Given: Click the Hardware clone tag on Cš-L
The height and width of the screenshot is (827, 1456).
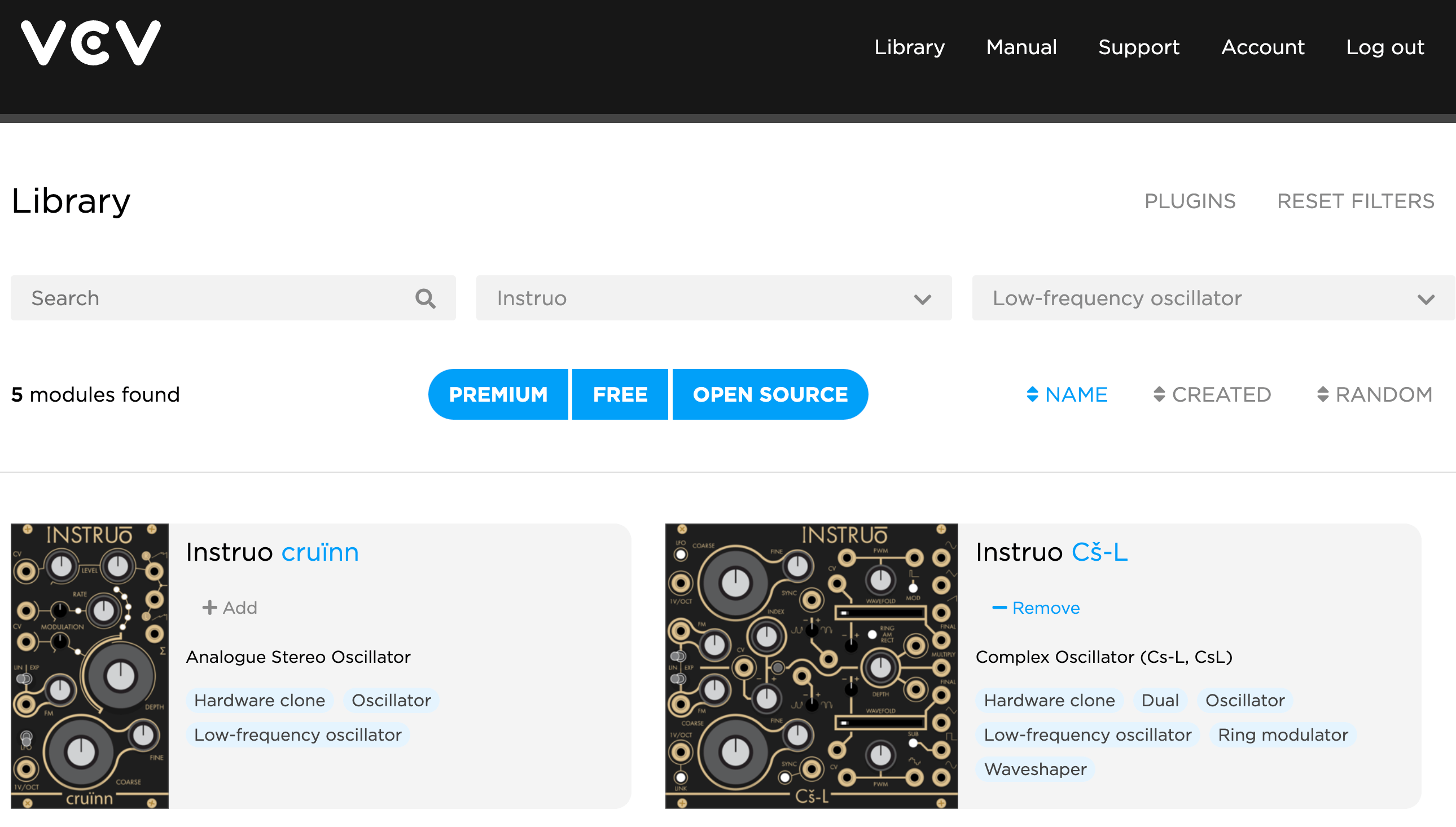Looking at the screenshot, I should [x=1049, y=700].
